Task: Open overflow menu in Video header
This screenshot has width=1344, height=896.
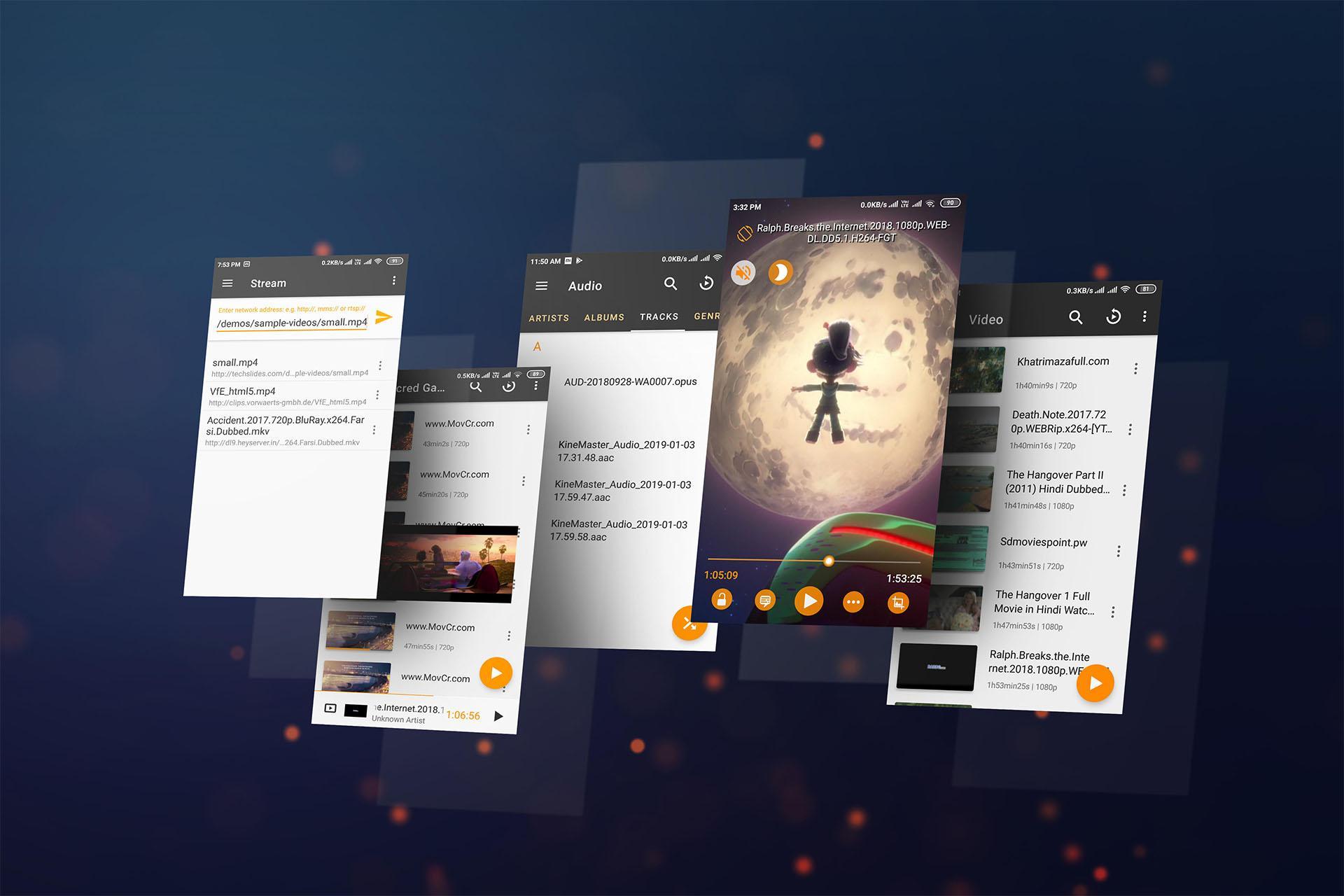Action: [x=1144, y=316]
